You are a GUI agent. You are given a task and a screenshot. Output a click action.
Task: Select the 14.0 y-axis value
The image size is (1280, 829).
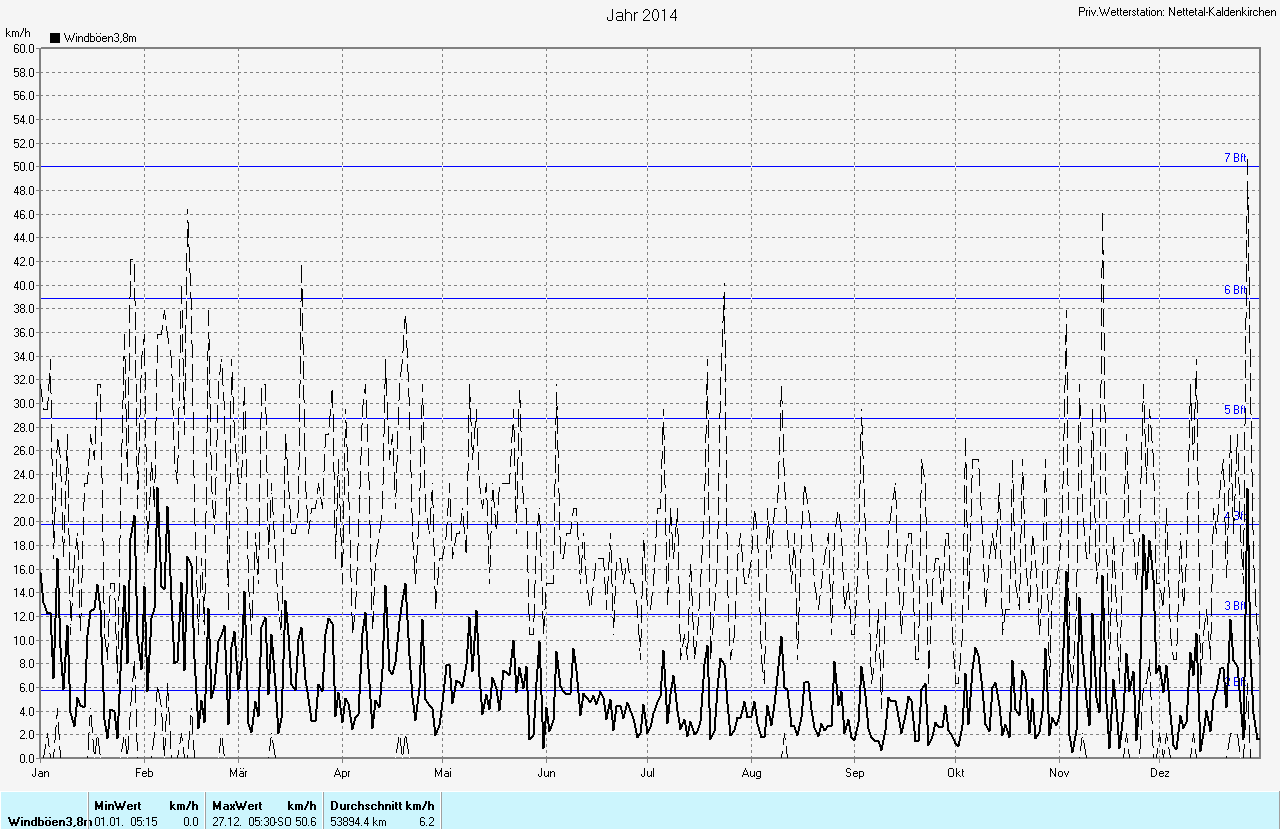24,593
